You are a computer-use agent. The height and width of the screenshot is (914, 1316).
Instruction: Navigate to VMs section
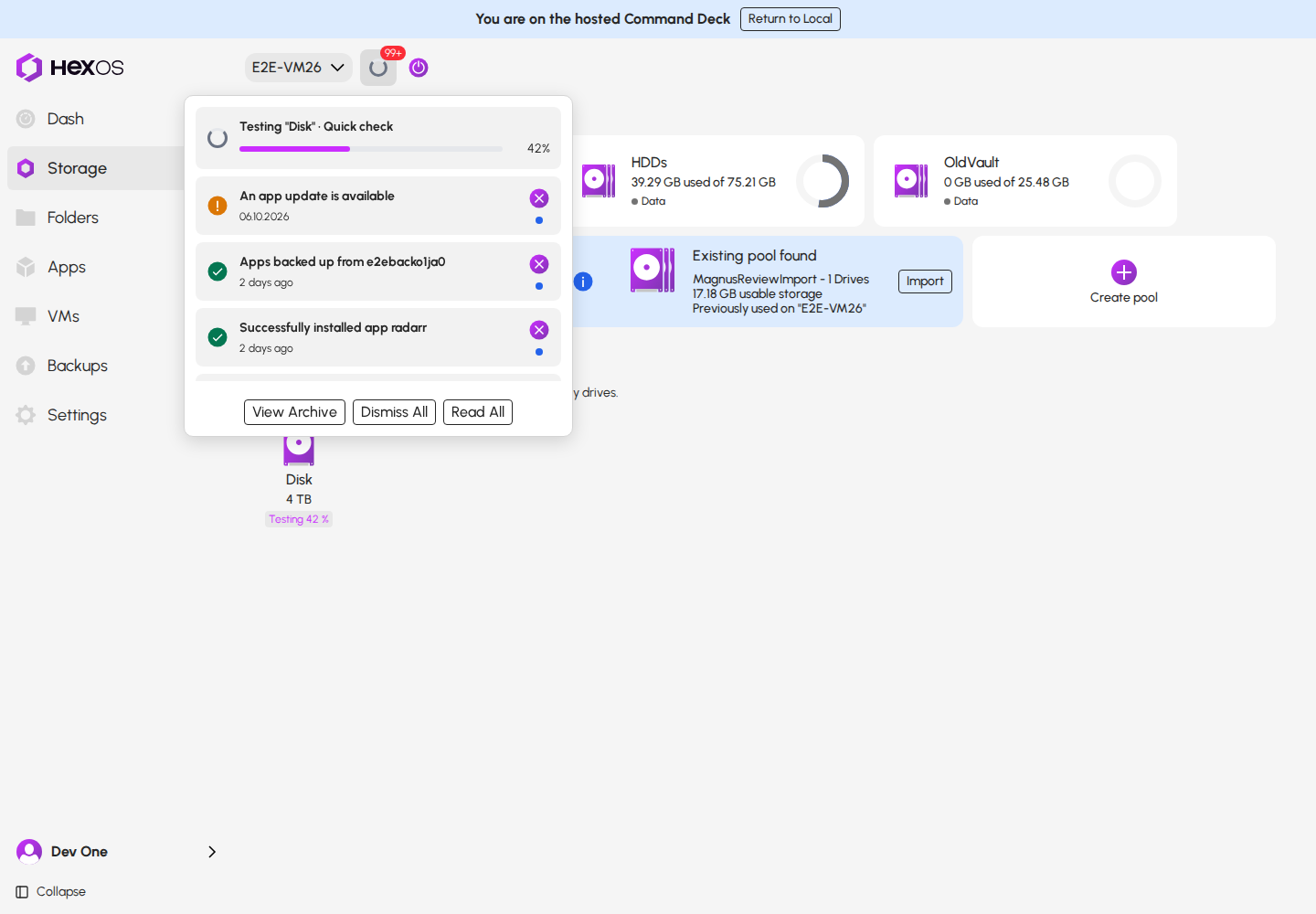(x=63, y=316)
